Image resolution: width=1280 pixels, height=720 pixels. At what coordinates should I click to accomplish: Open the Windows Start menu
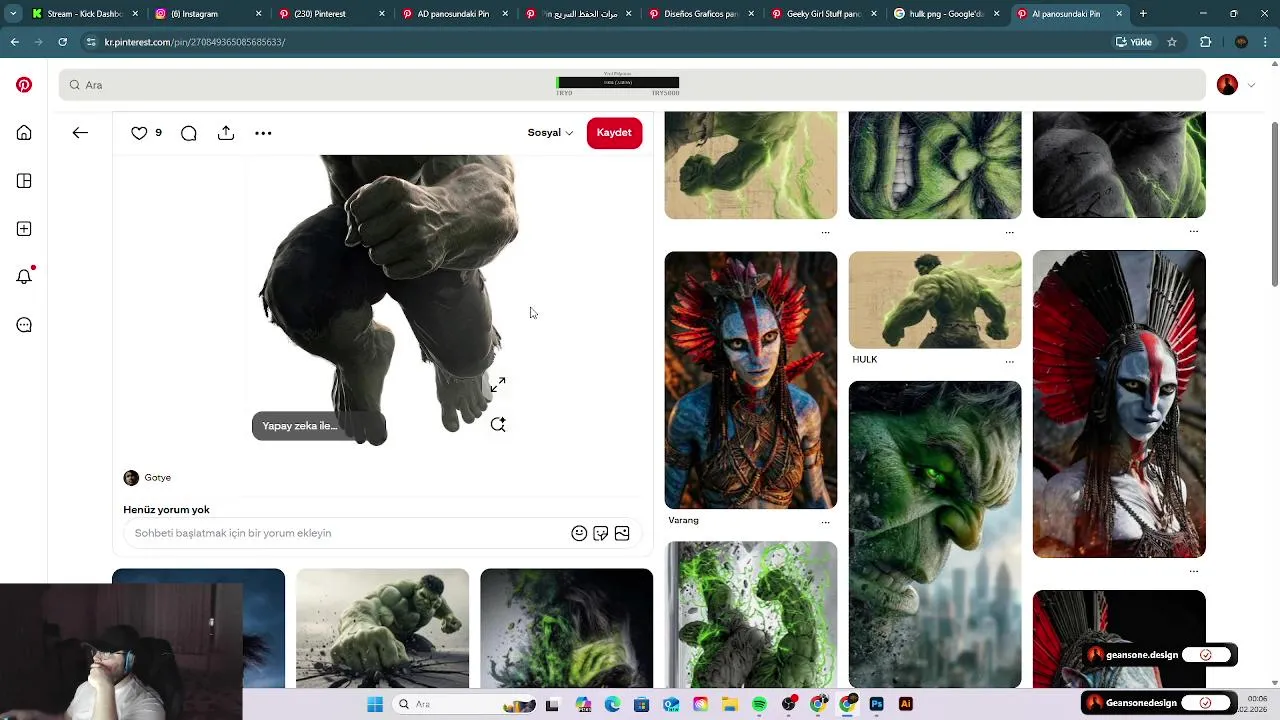pyautogui.click(x=375, y=704)
